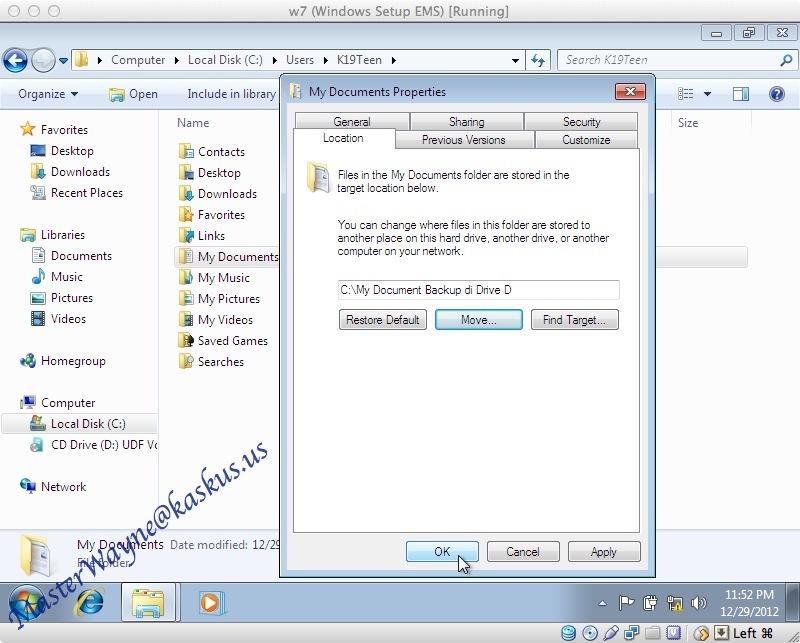Select Network in the navigation pane
The image size is (800, 643).
click(x=63, y=486)
